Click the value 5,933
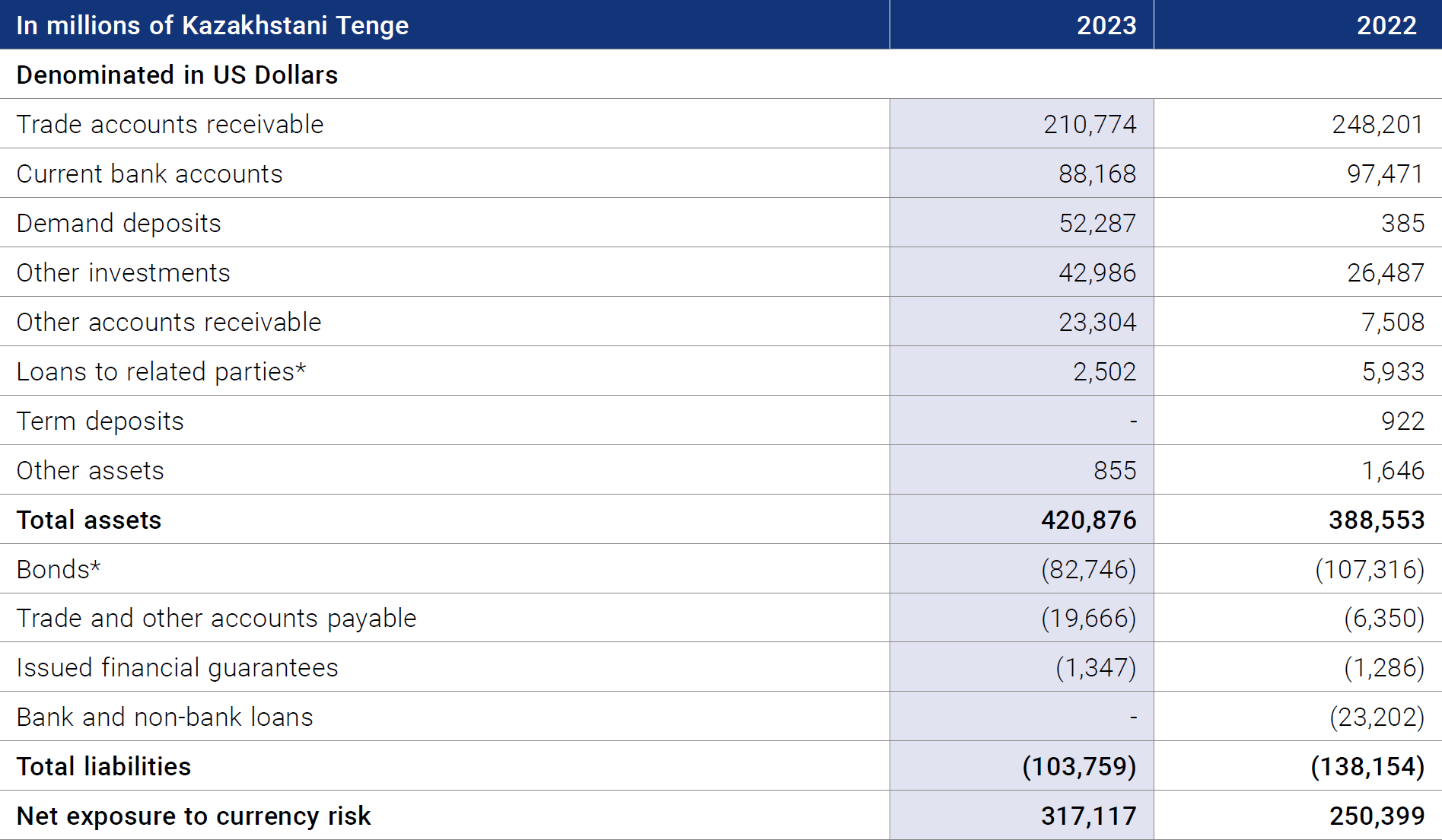Viewport: 1442px width, 840px height. pos(1393,372)
